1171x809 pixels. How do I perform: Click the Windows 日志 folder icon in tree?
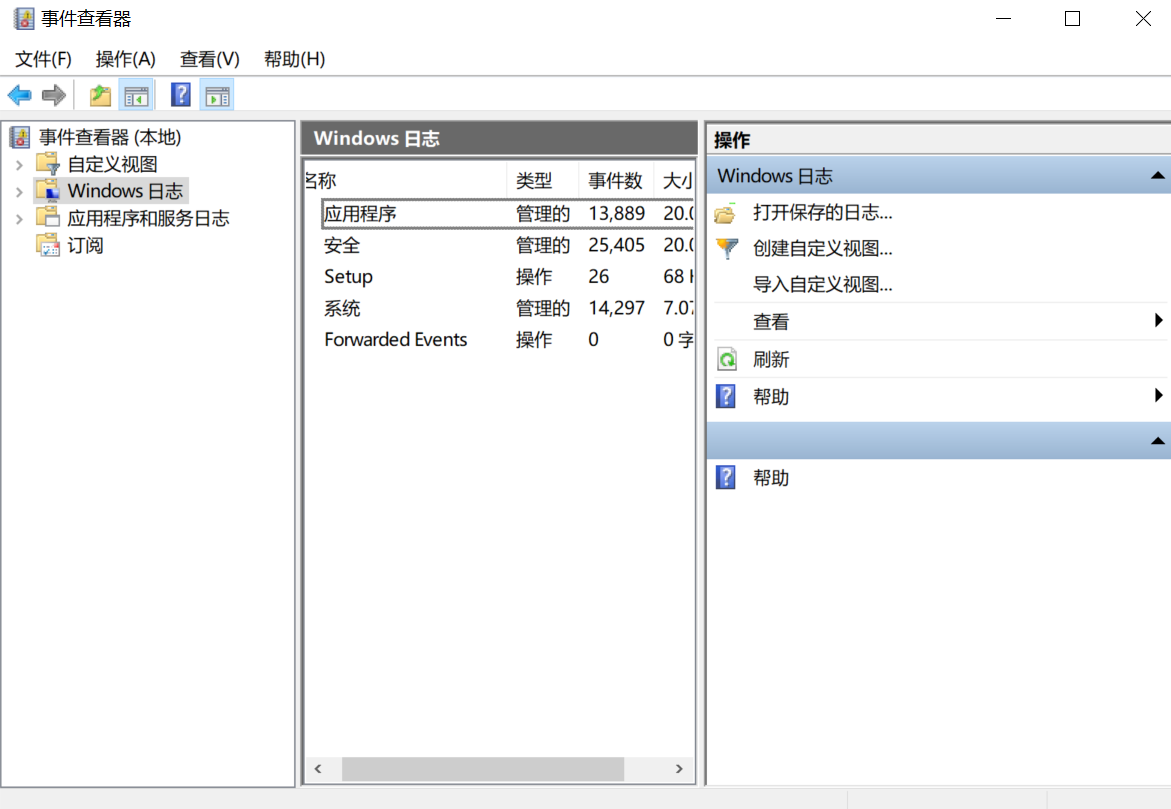pyautogui.click(x=48, y=190)
